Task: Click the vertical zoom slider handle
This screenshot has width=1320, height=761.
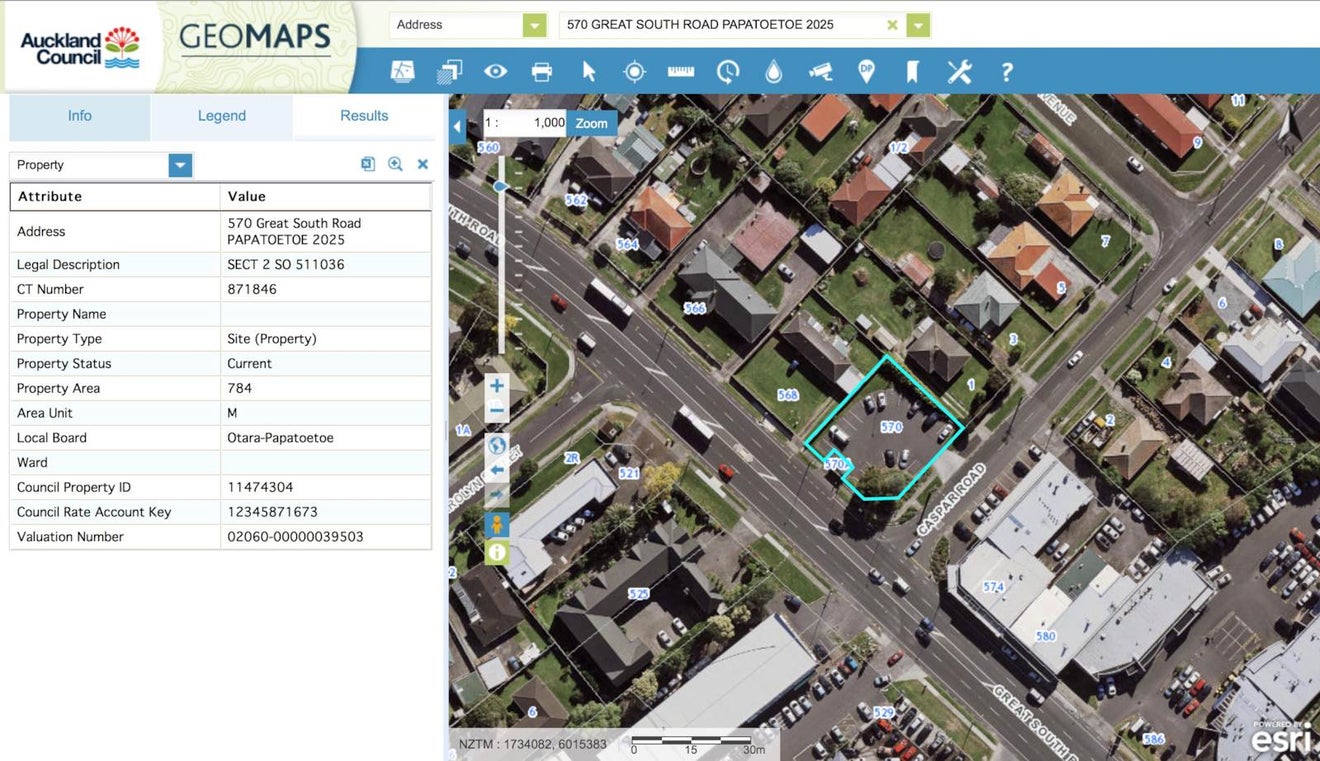Action: pyautogui.click(x=500, y=187)
